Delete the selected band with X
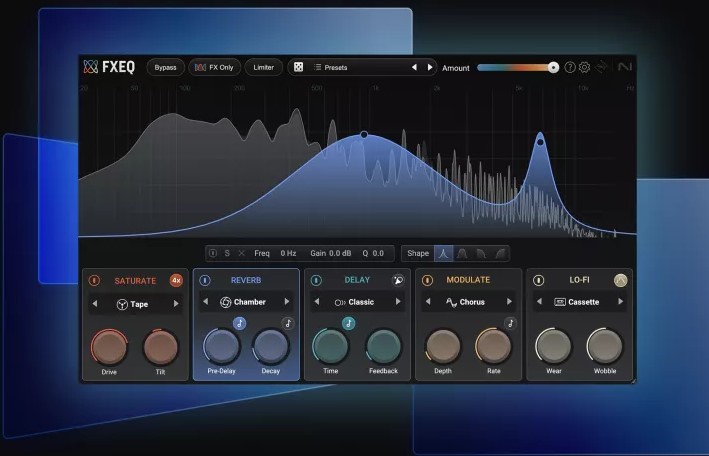709x456 pixels. (241, 253)
